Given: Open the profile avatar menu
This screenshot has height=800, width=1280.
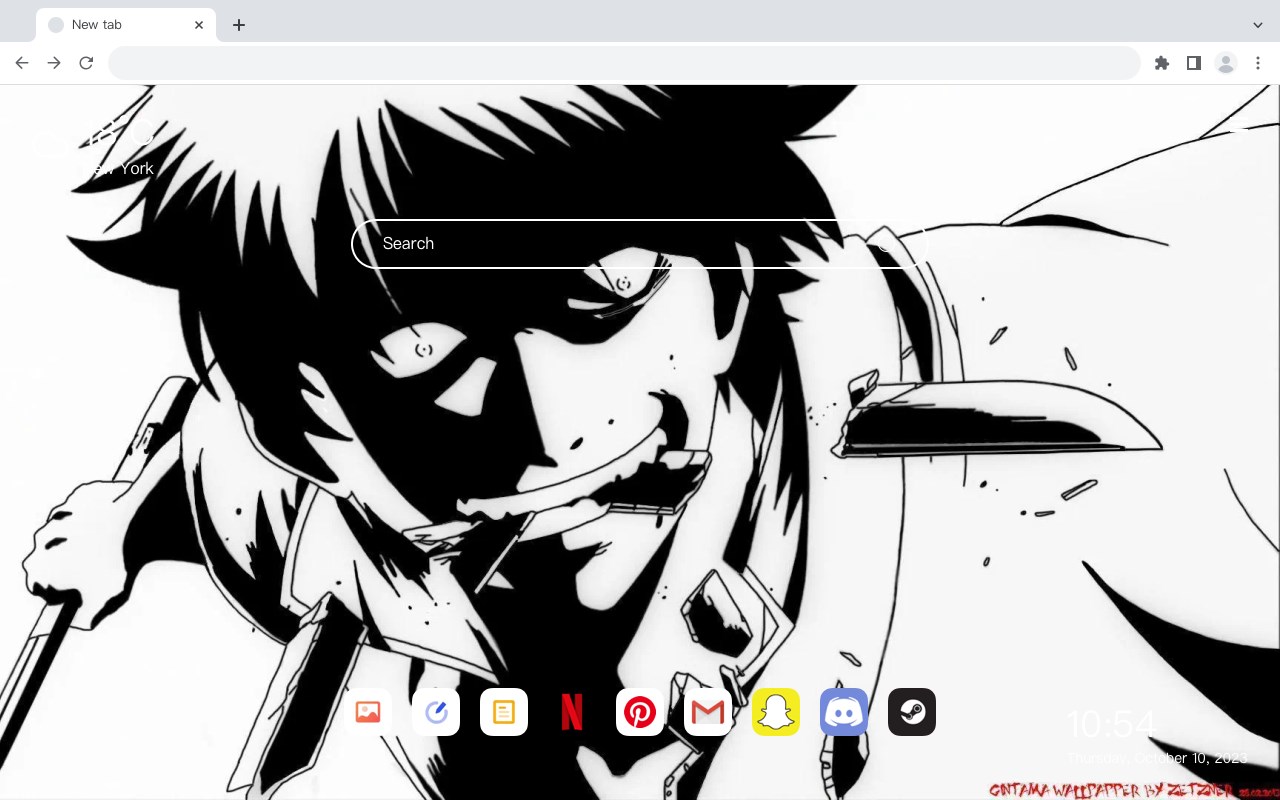Looking at the screenshot, I should [x=1226, y=63].
